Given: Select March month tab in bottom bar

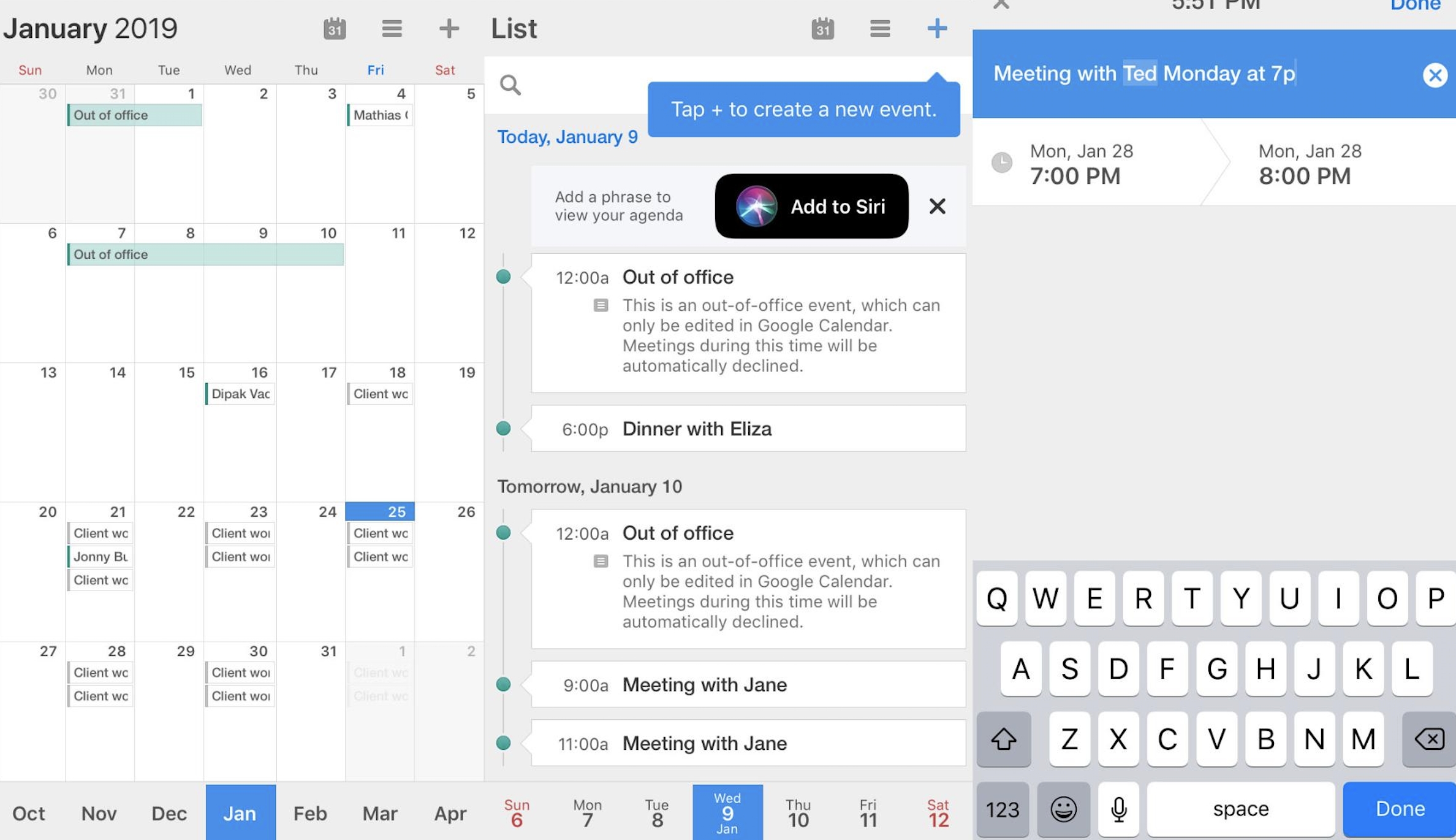Looking at the screenshot, I should 375,810.
